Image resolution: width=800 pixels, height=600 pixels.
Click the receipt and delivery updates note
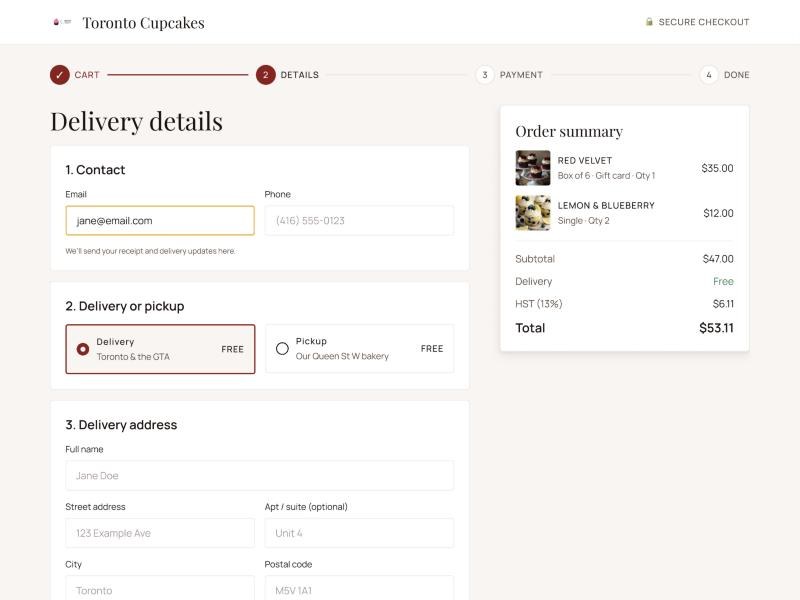tap(150, 251)
